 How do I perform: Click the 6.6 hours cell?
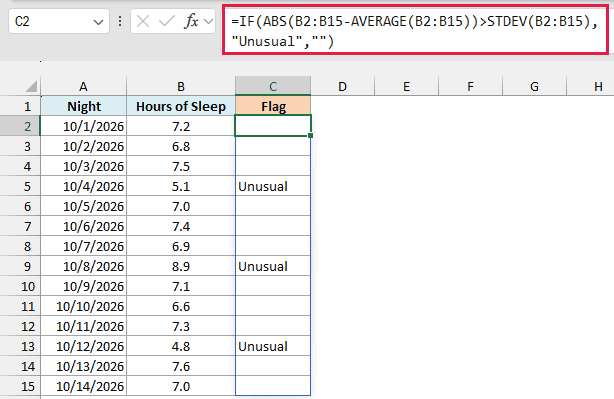[181, 306]
